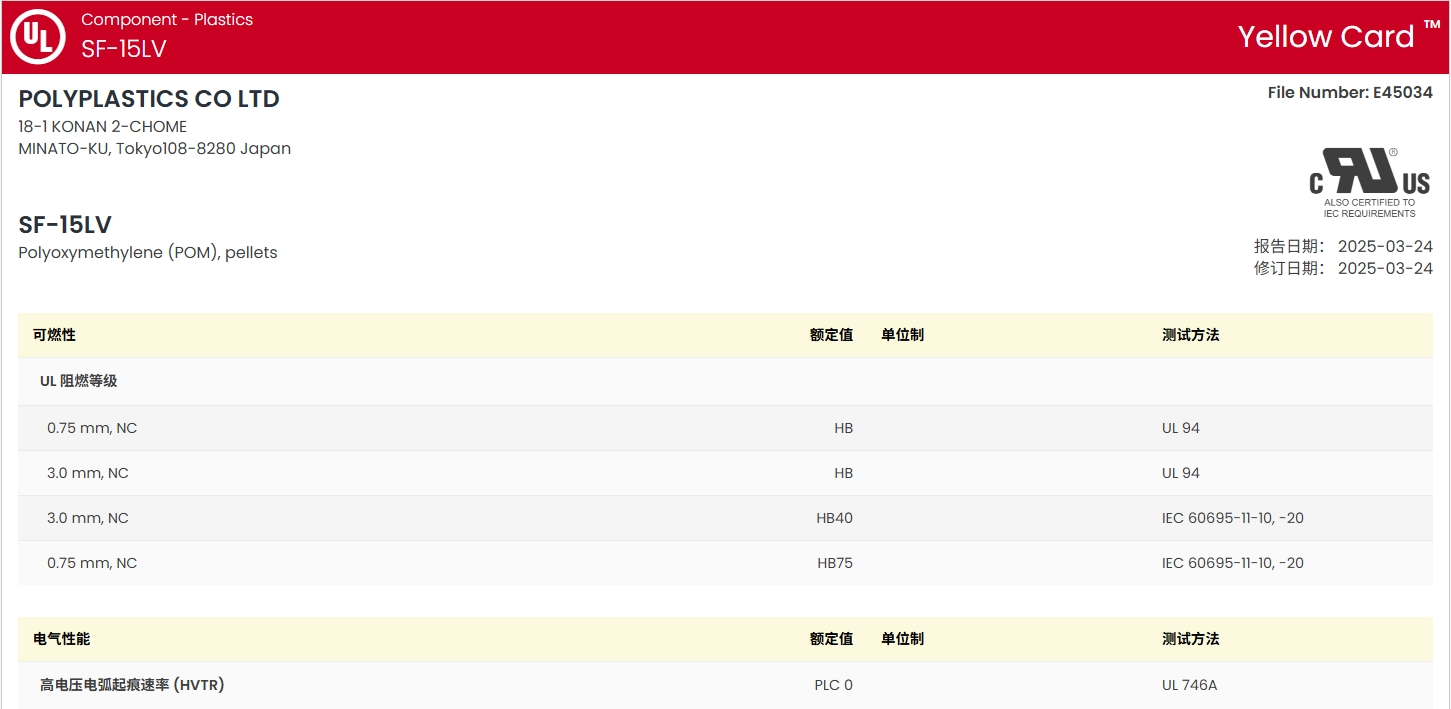Click the 报告日期 2025-03-24 line
This screenshot has width=1451, height=709.
coord(1343,246)
